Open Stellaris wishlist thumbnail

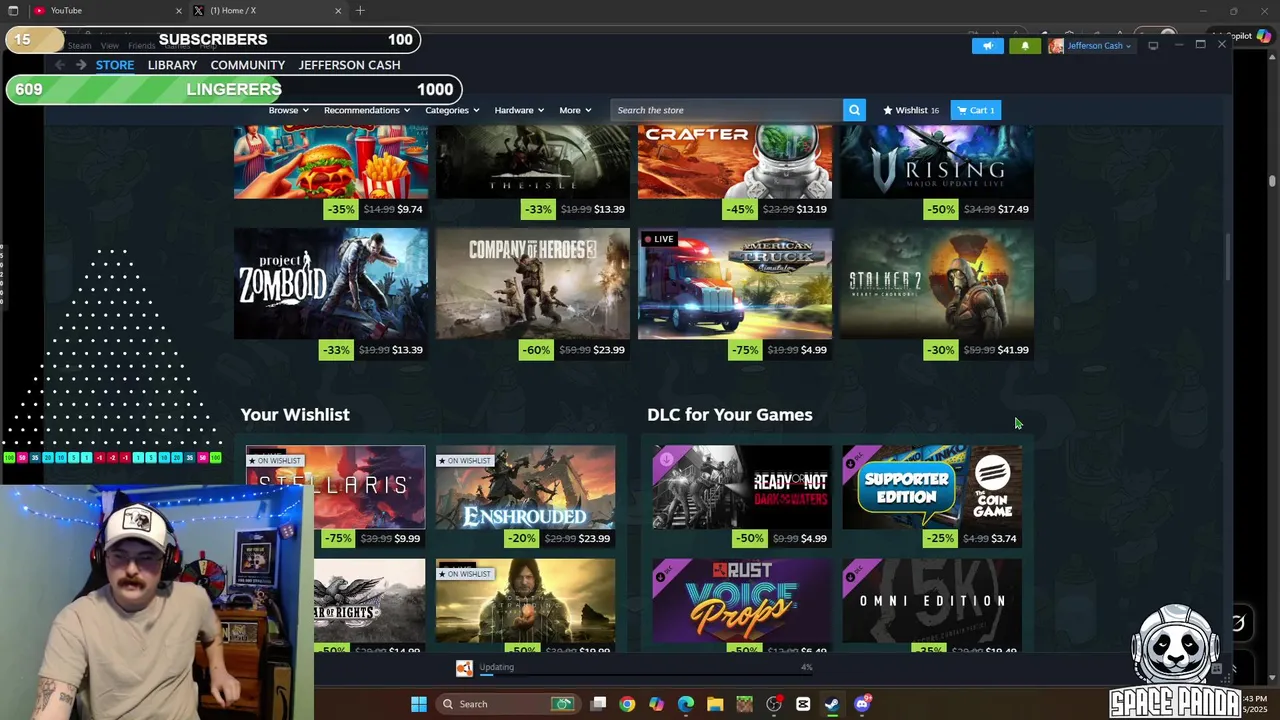coord(336,487)
